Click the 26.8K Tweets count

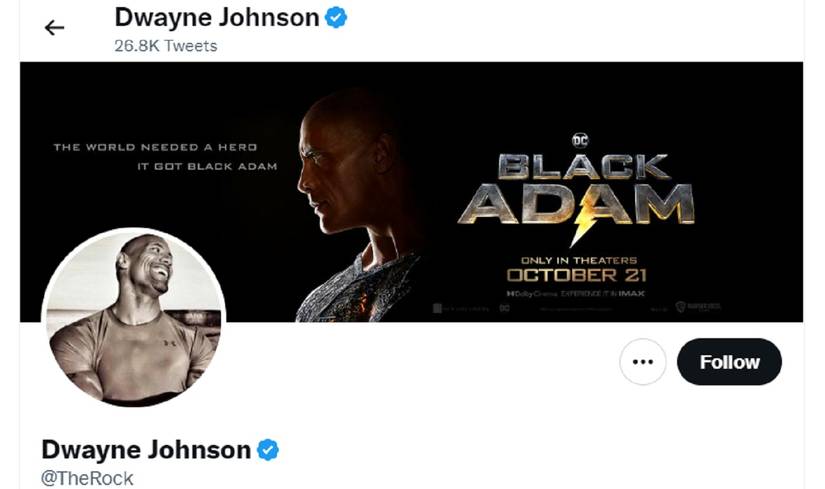[166, 46]
